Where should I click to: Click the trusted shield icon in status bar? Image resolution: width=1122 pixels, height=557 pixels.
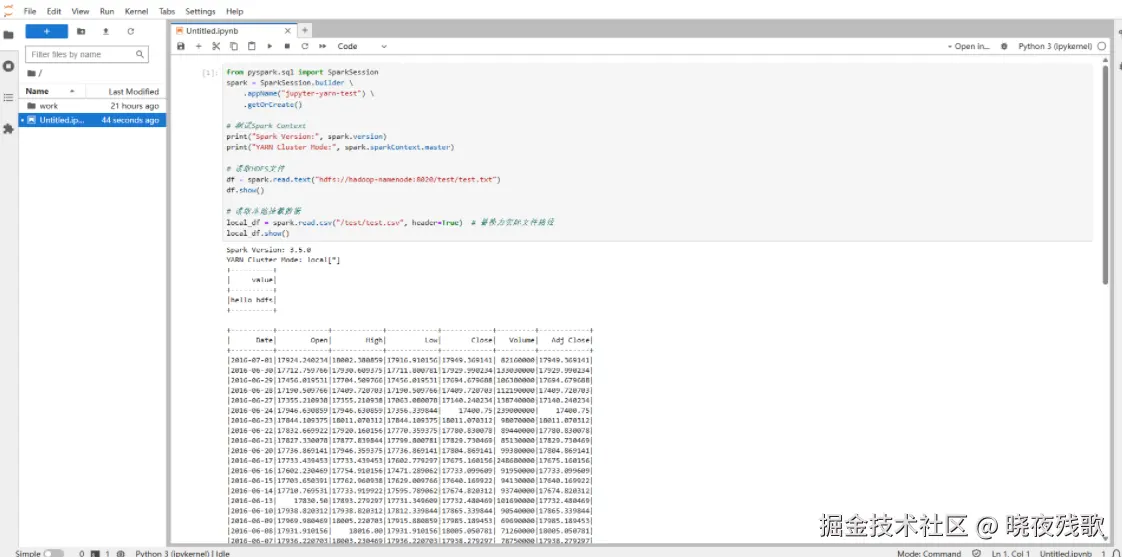tap(977, 553)
